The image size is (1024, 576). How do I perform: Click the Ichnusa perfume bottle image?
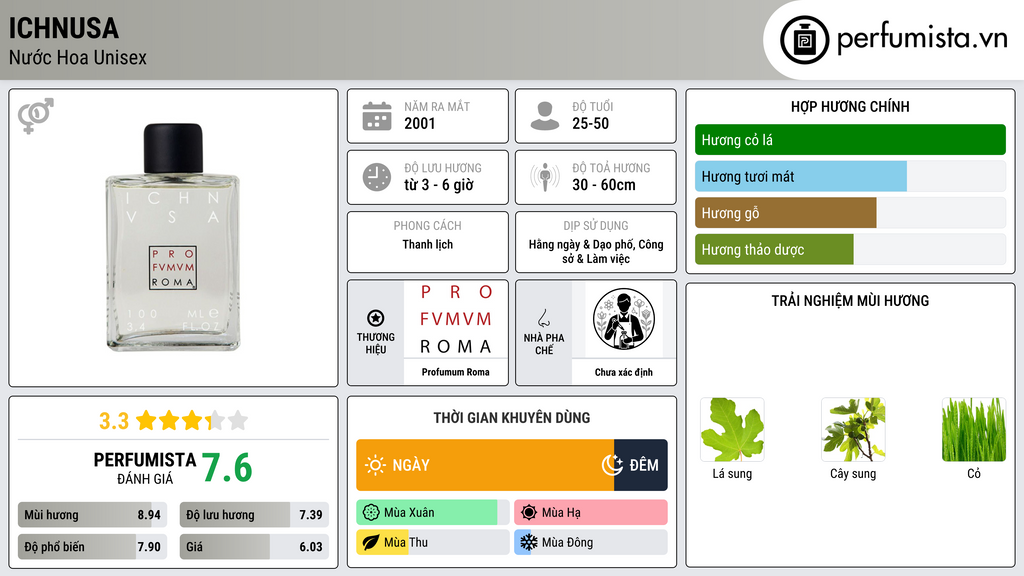pos(173,237)
